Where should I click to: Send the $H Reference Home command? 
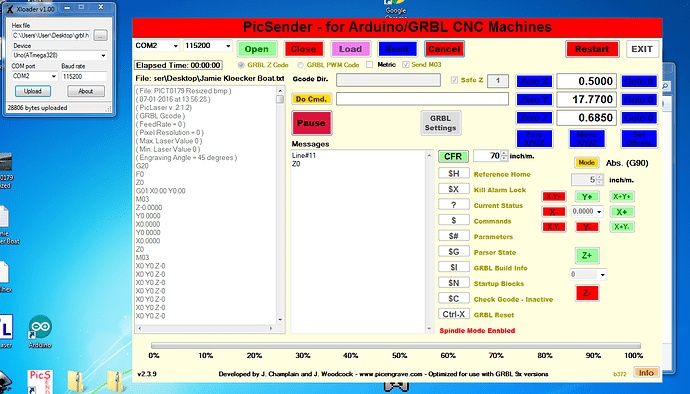coord(454,173)
